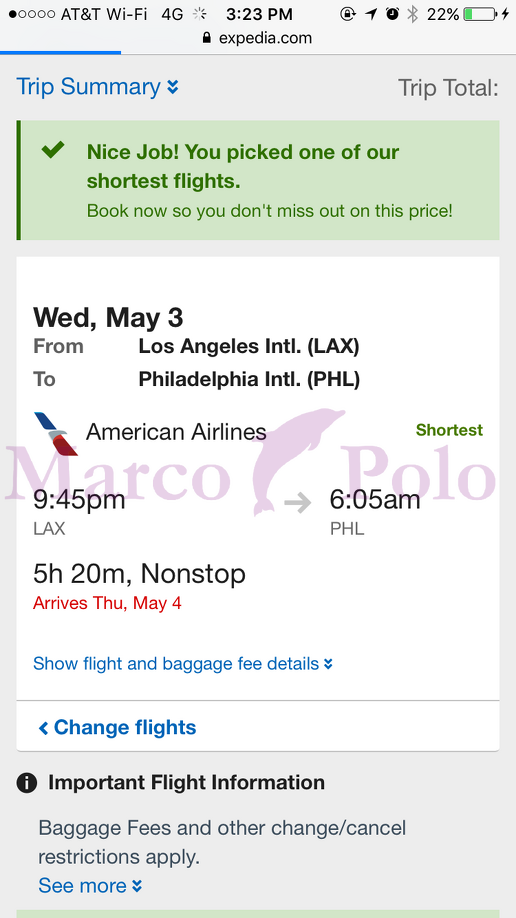Tap the gray arrow between flight times

[x=298, y=502]
